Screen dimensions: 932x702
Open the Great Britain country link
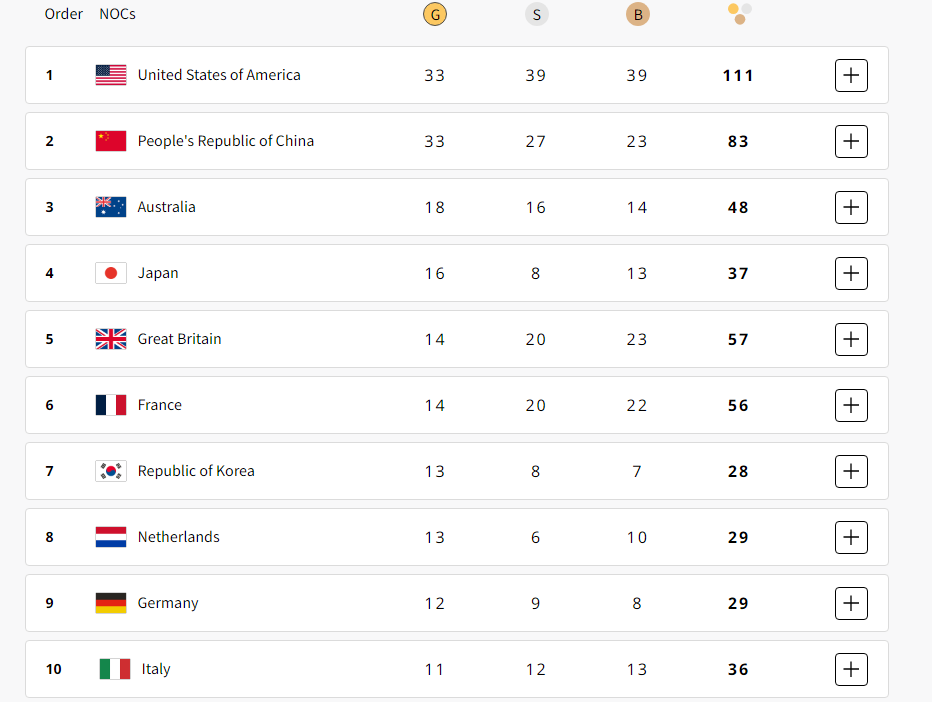(x=179, y=339)
